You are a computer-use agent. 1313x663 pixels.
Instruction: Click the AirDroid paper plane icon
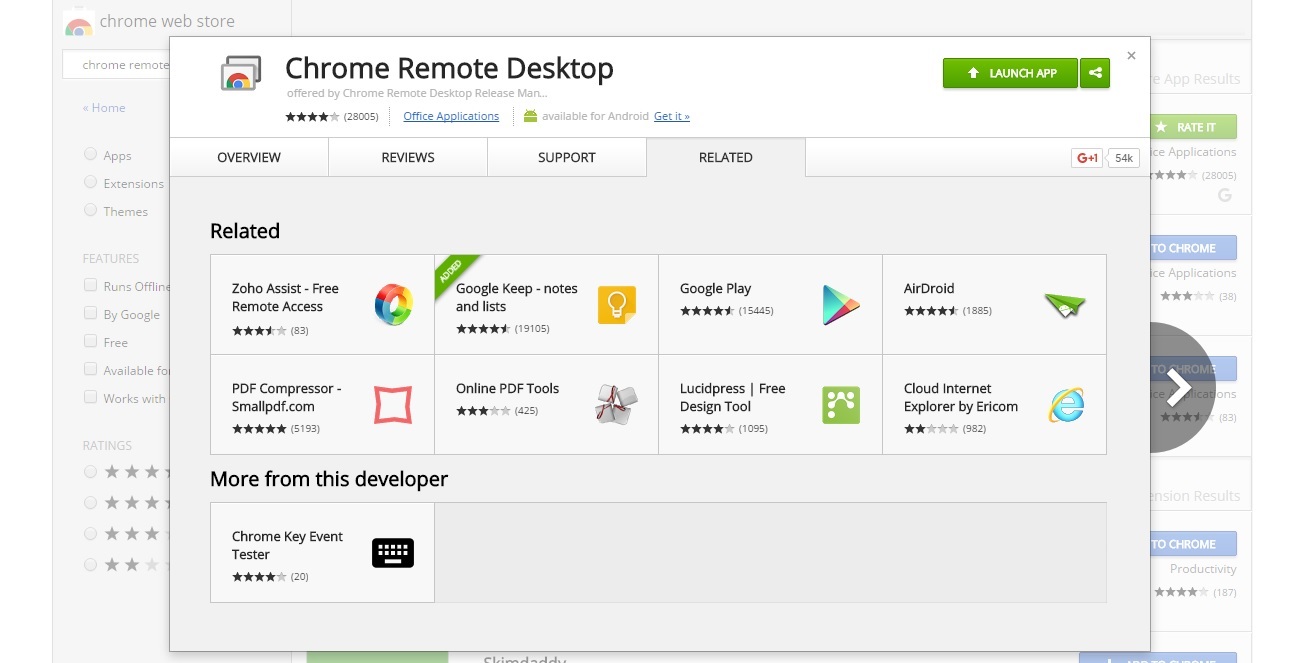(1065, 304)
